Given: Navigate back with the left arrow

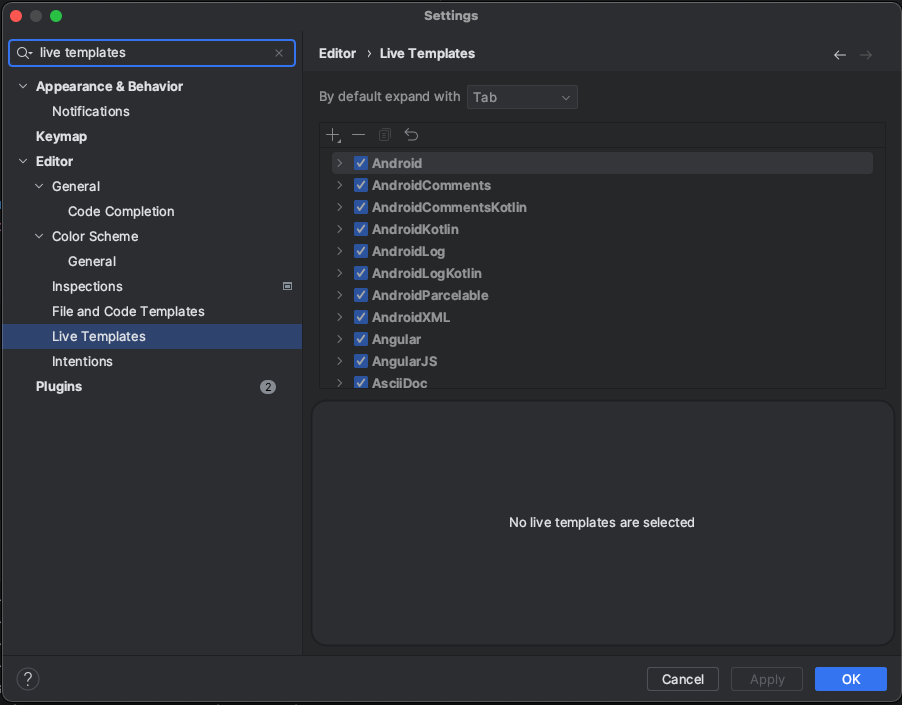Looking at the screenshot, I should 839,54.
